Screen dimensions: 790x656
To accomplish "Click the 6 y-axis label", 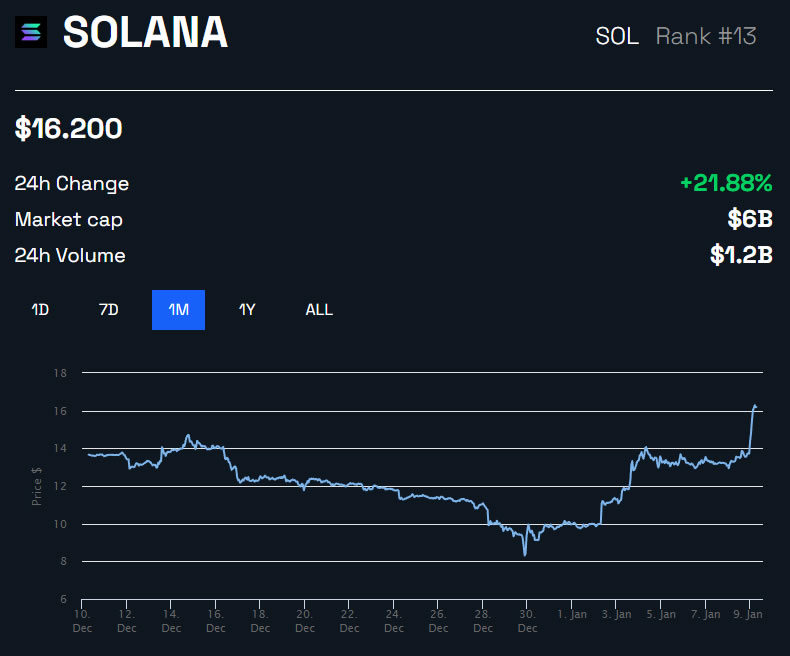I will [63, 599].
